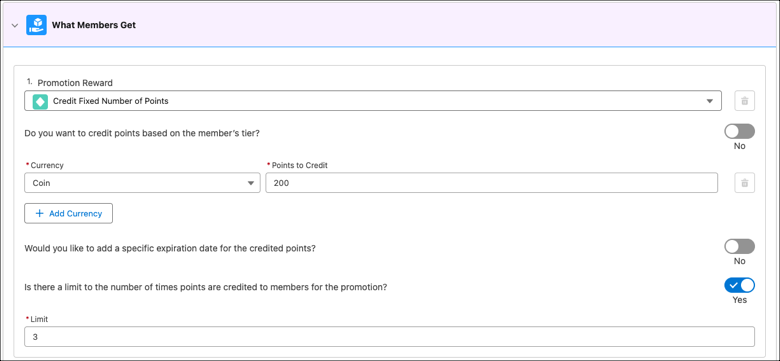Open the Promotion Reward dropdown
The image size is (780, 361).
pyautogui.click(x=373, y=101)
